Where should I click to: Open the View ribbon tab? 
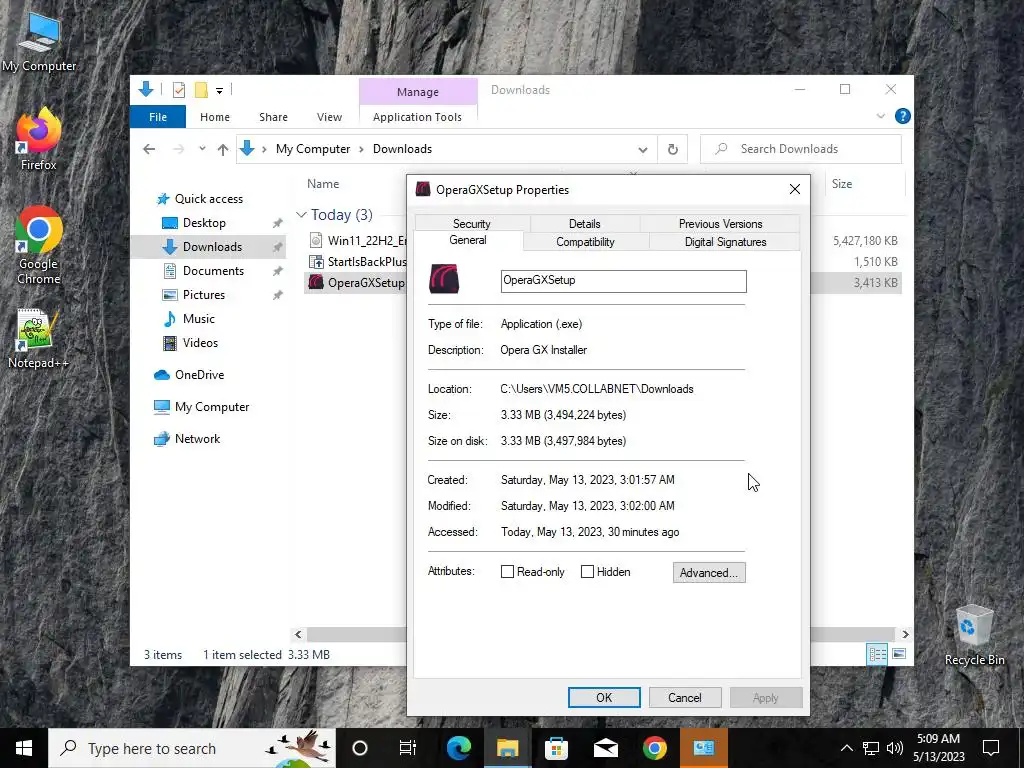coord(329,117)
